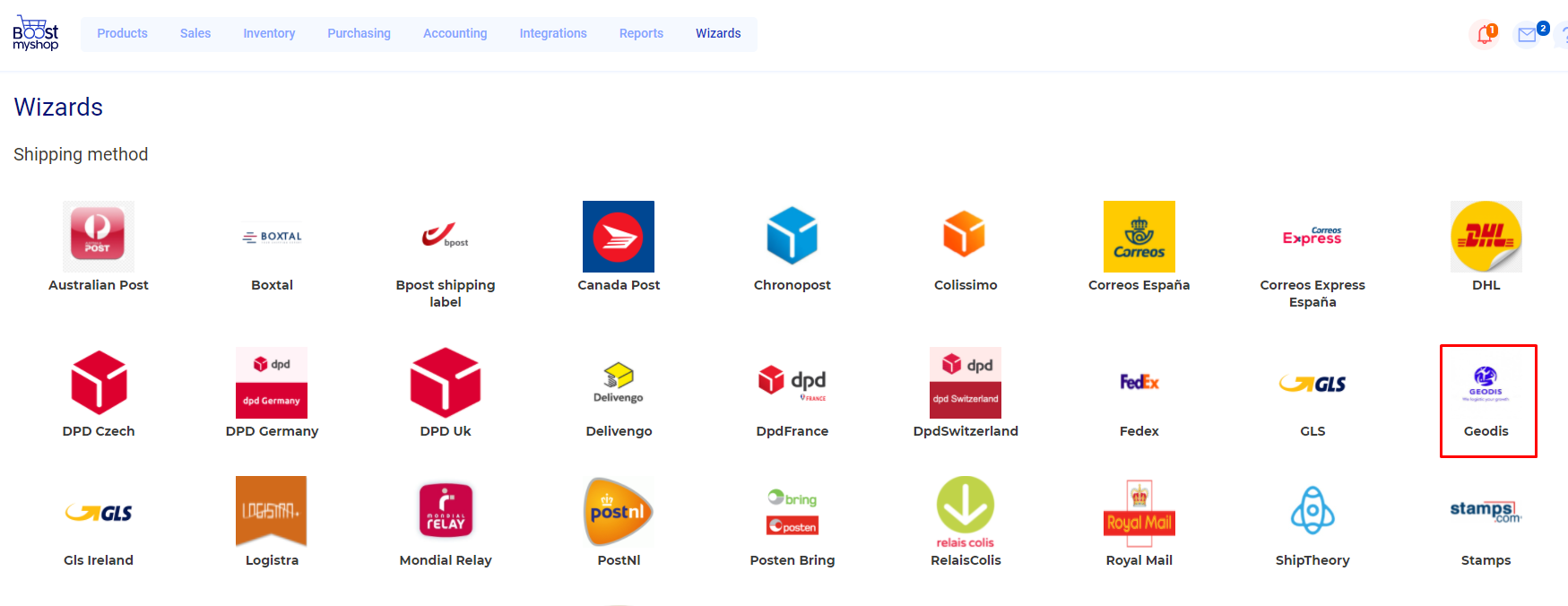The width and height of the screenshot is (1568, 606).
Task: Click the Logistra text label
Action: pyautogui.click(x=272, y=560)
